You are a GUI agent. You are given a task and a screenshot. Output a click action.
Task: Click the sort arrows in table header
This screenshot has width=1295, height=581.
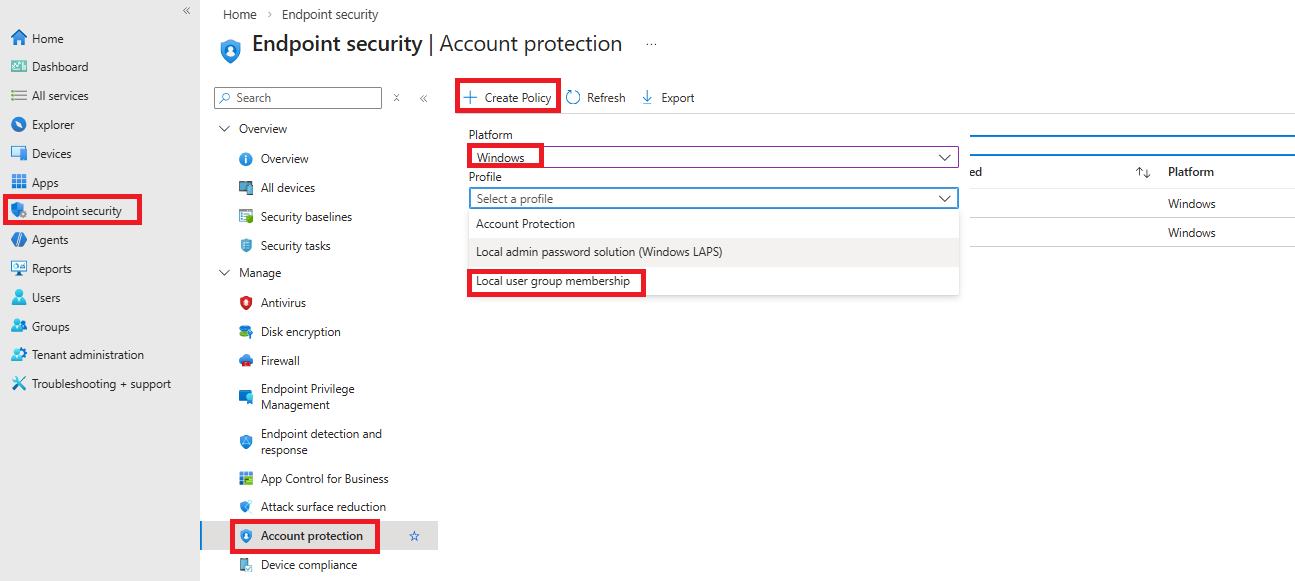[1143, 172]
